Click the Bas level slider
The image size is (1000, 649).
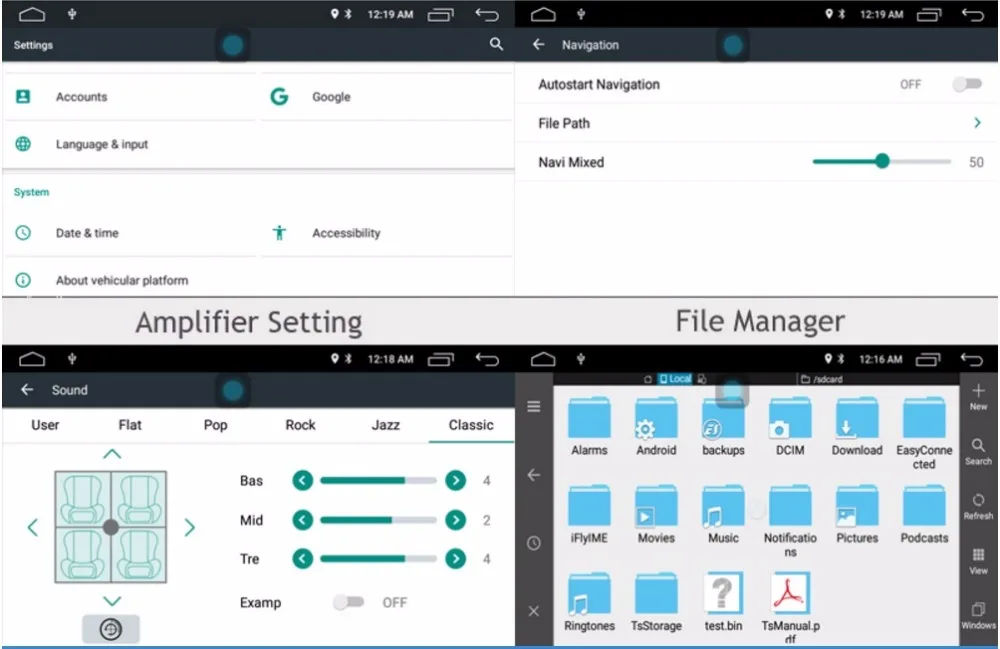378,480
